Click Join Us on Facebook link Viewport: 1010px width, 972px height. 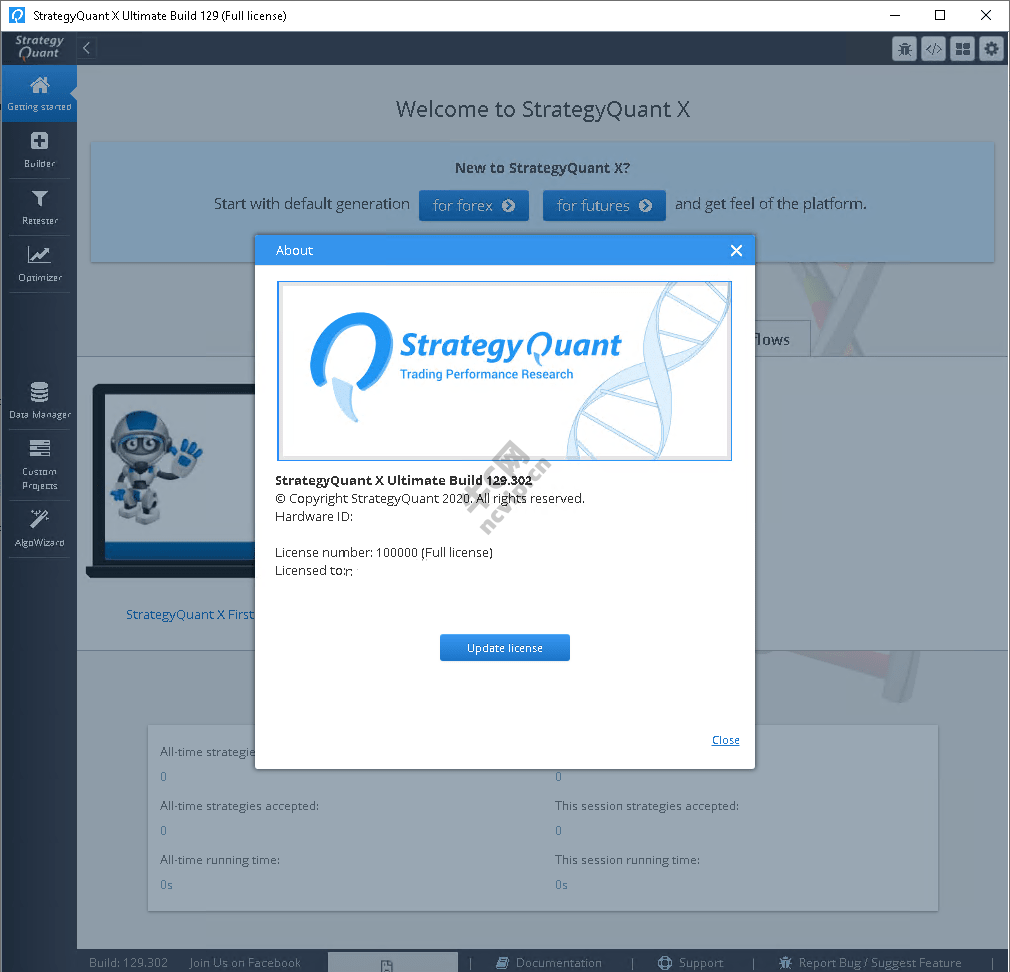(245, 962)
